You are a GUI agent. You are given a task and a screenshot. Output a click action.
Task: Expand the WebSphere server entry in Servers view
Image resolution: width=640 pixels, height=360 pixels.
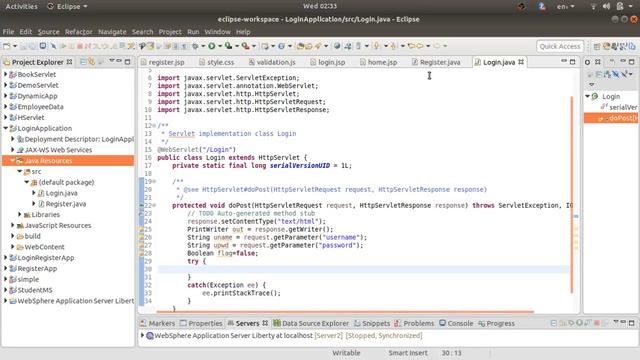pyautogui.click(x=142, y=335)
